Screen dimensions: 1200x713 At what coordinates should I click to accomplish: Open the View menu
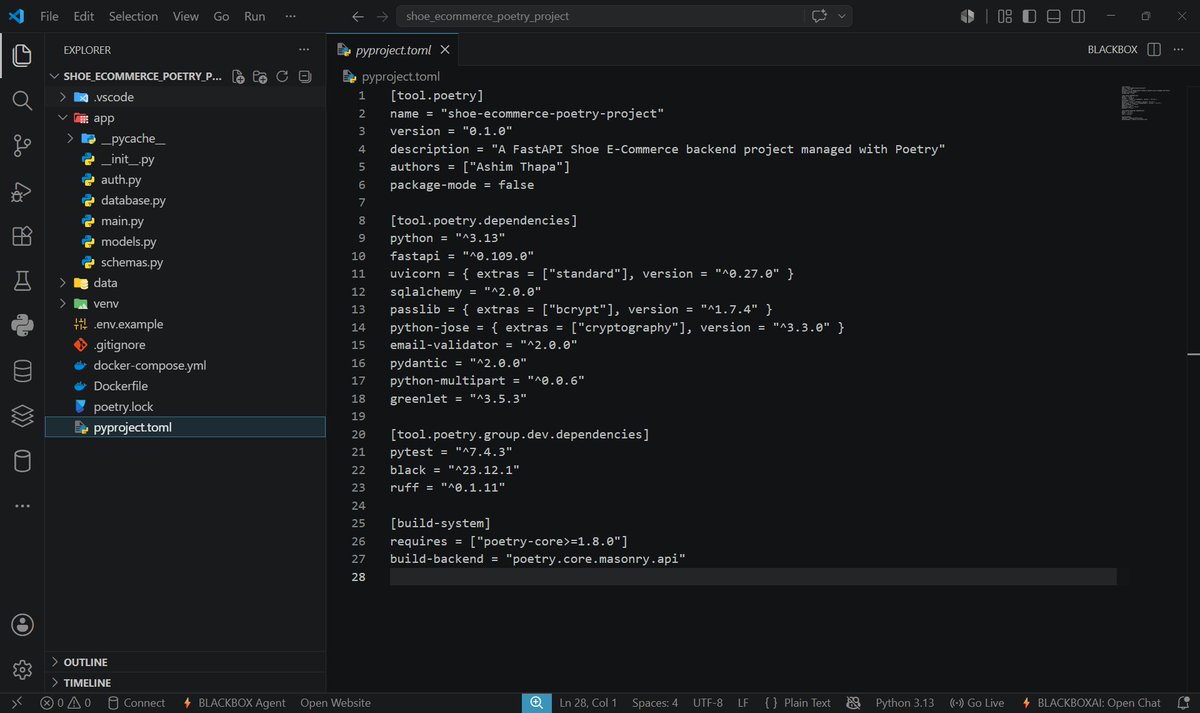point(186,16)
